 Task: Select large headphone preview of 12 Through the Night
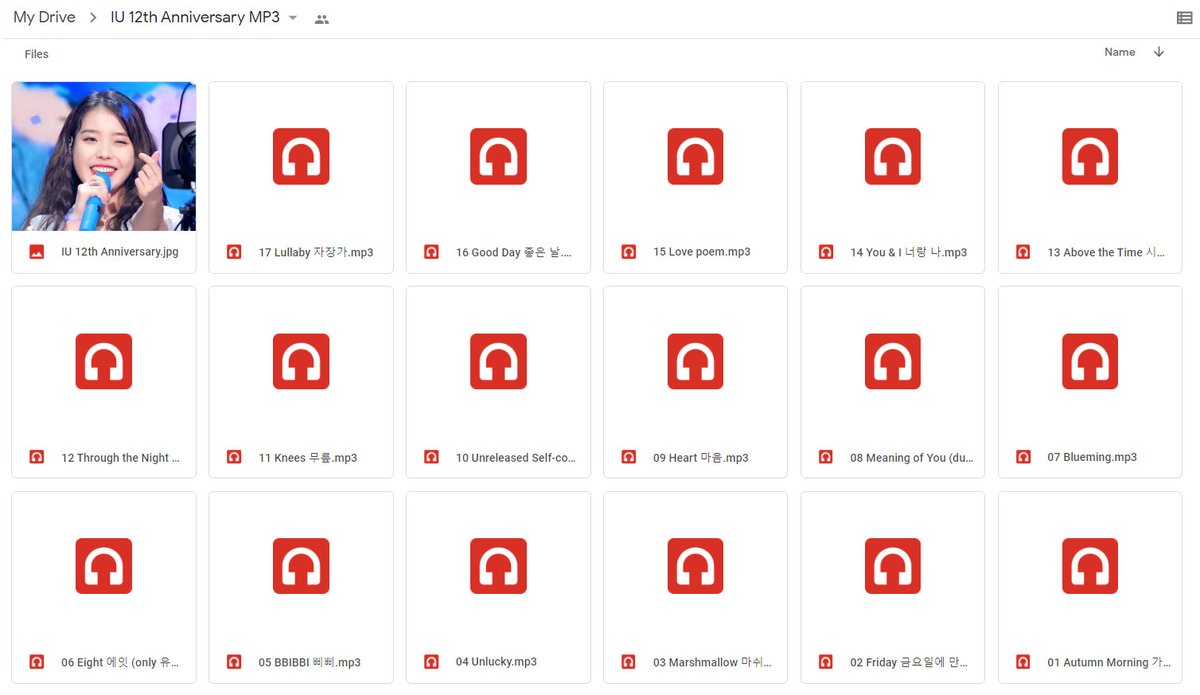104,361
